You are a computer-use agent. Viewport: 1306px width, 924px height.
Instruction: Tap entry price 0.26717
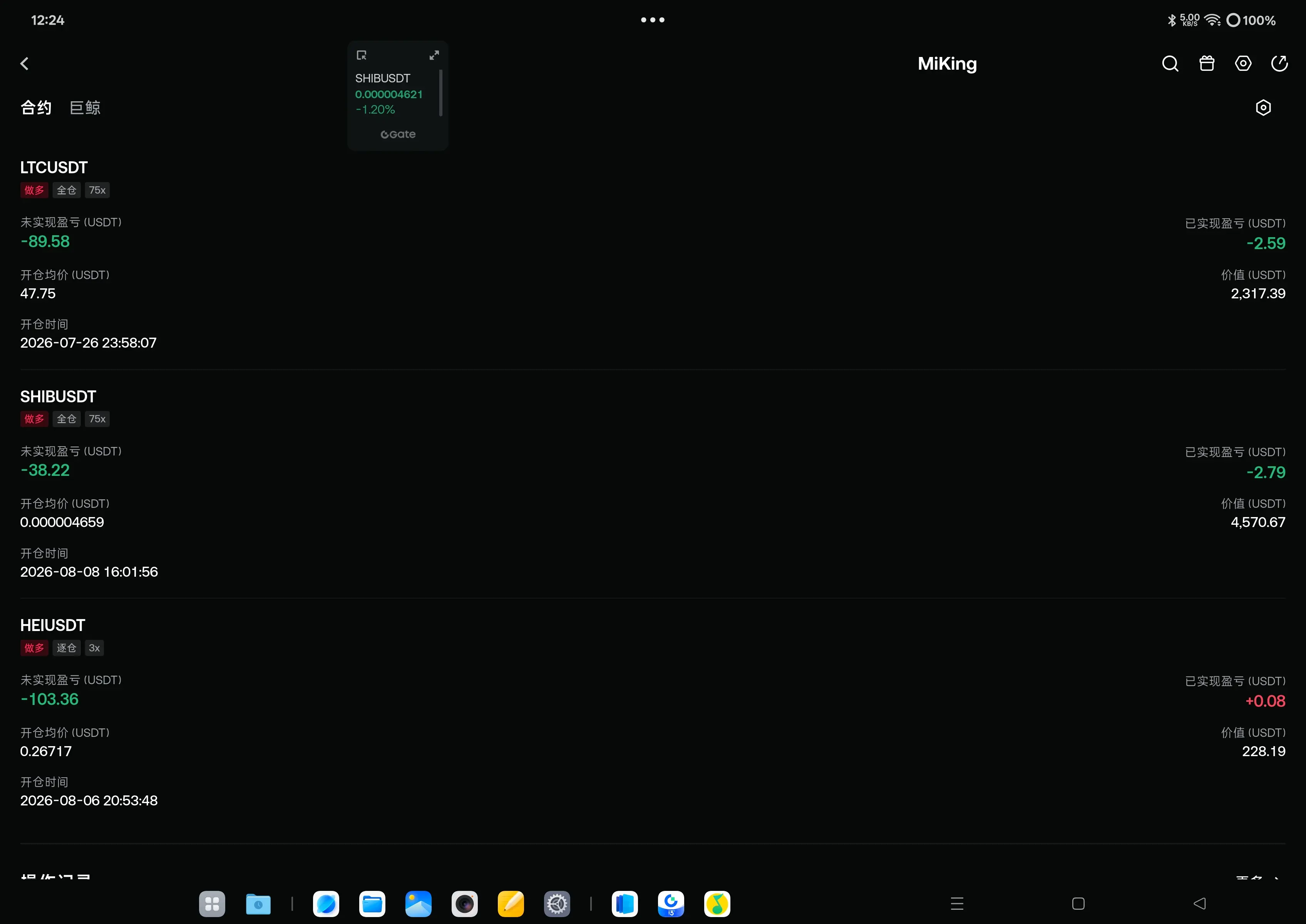(46, 751)
